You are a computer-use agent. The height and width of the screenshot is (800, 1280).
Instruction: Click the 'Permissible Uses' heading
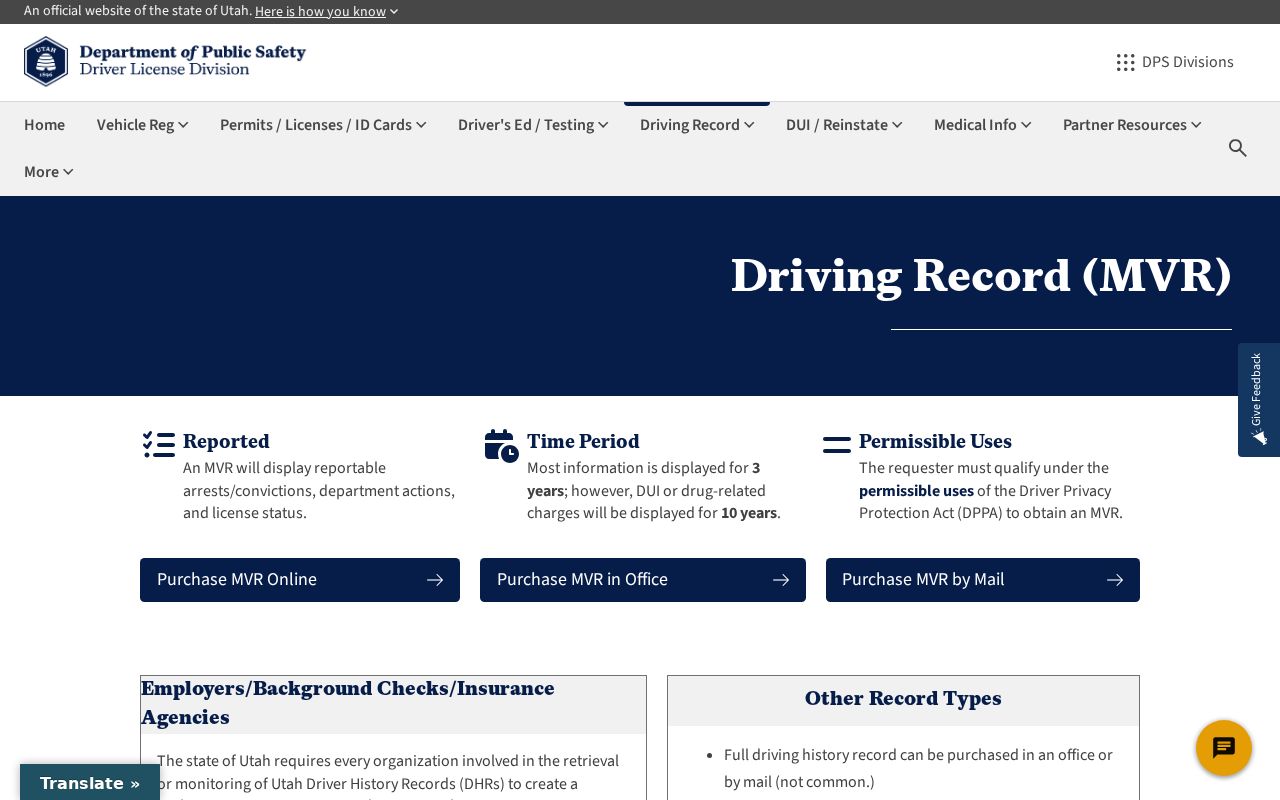coord(935,442)
